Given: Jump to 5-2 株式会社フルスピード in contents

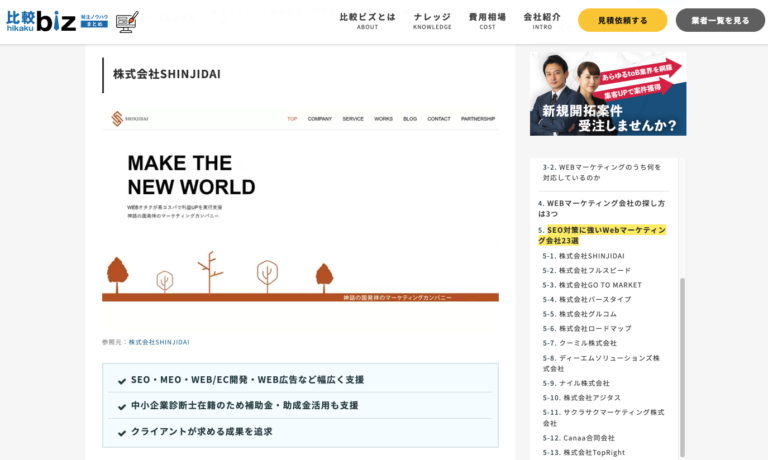Looking at the screenshot, I should (x=586, y=270).
